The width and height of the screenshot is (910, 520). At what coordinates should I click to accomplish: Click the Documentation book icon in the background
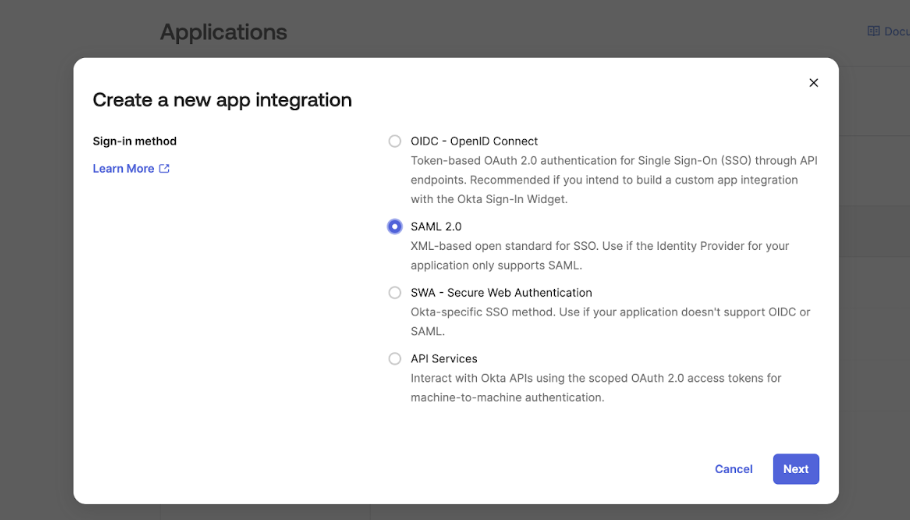873,32
